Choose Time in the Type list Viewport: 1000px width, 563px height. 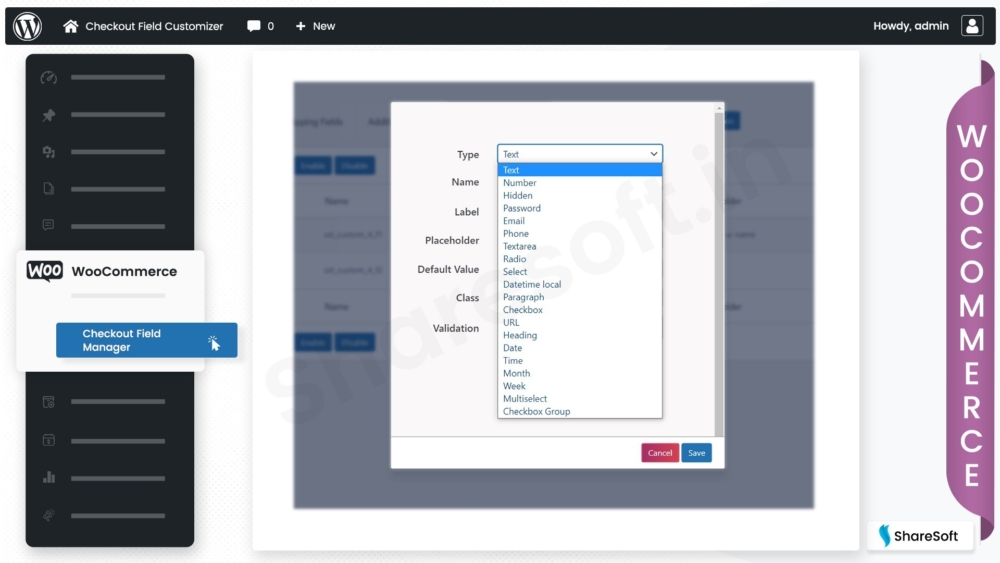tap(580, 361)
